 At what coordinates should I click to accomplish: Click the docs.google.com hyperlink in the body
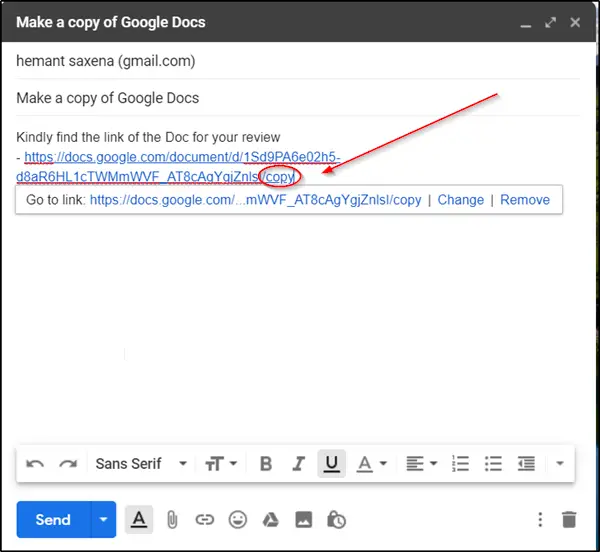[x=178, y=167]
